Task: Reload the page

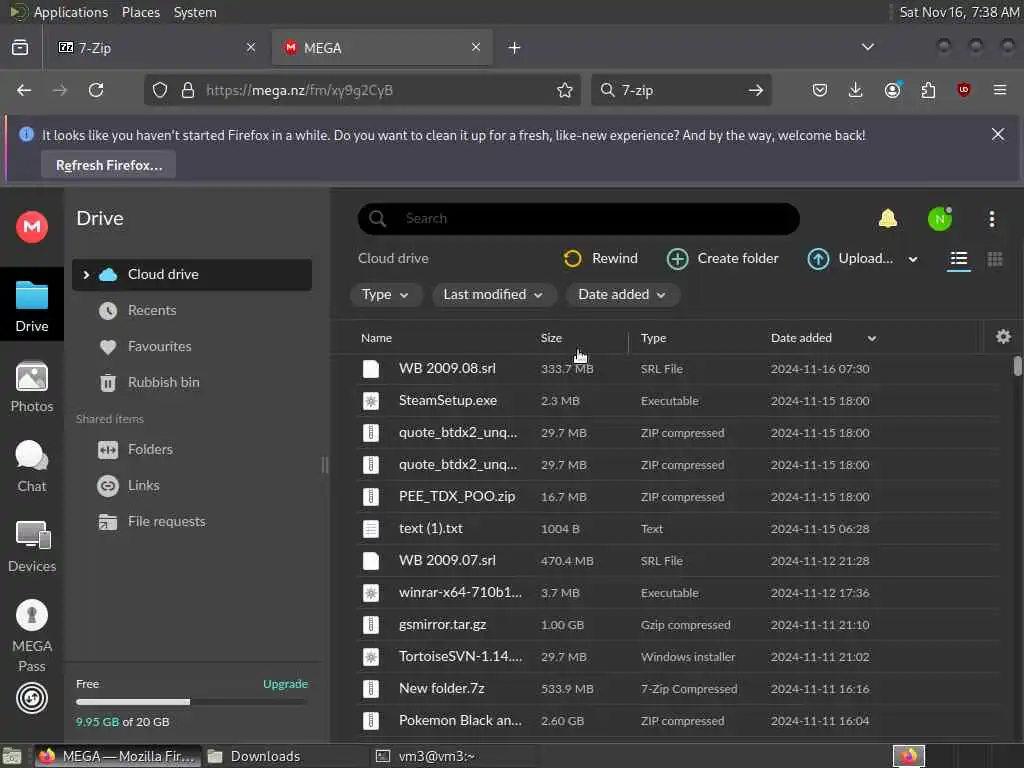Action: 96,90
